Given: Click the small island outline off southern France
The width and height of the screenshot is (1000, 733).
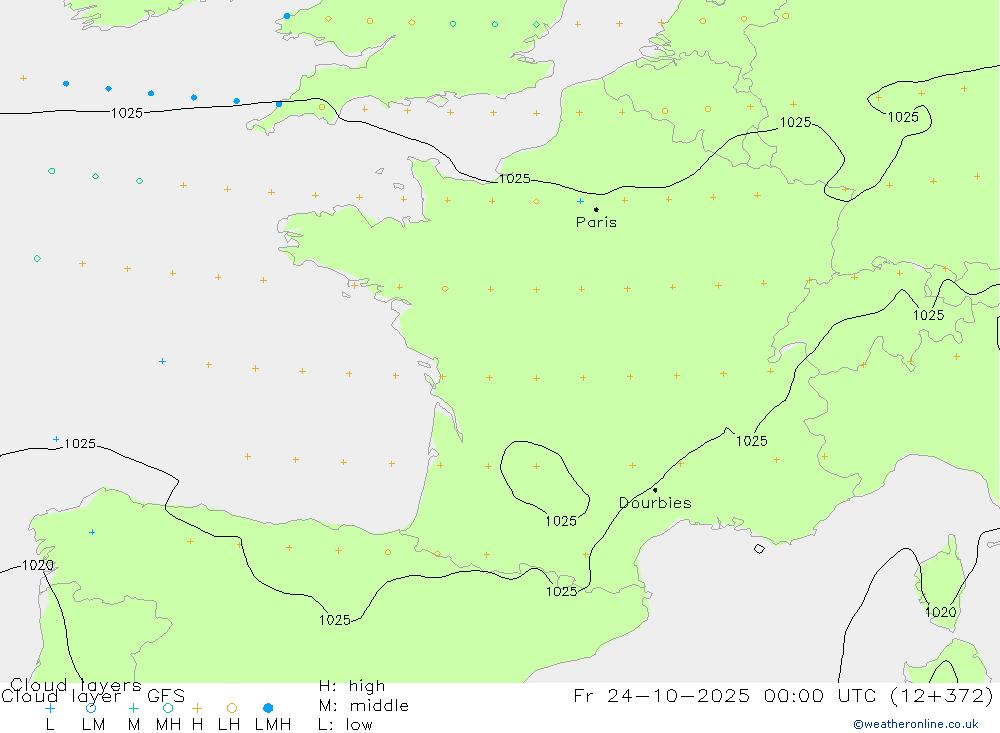Looking at the screenshot, I should tap(759, 549).
